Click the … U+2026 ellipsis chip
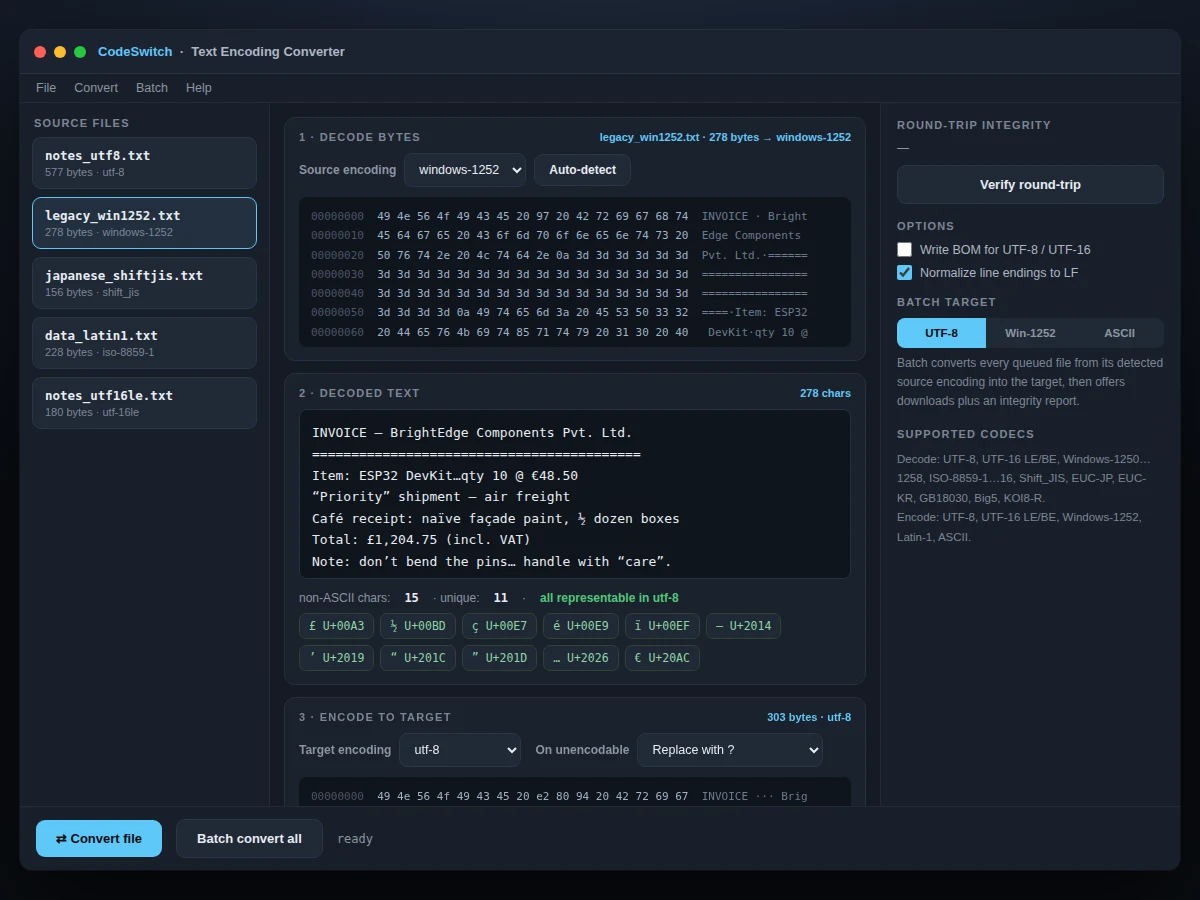The height and width of the screenshot is (900, 1200). (x=581, y=657)
